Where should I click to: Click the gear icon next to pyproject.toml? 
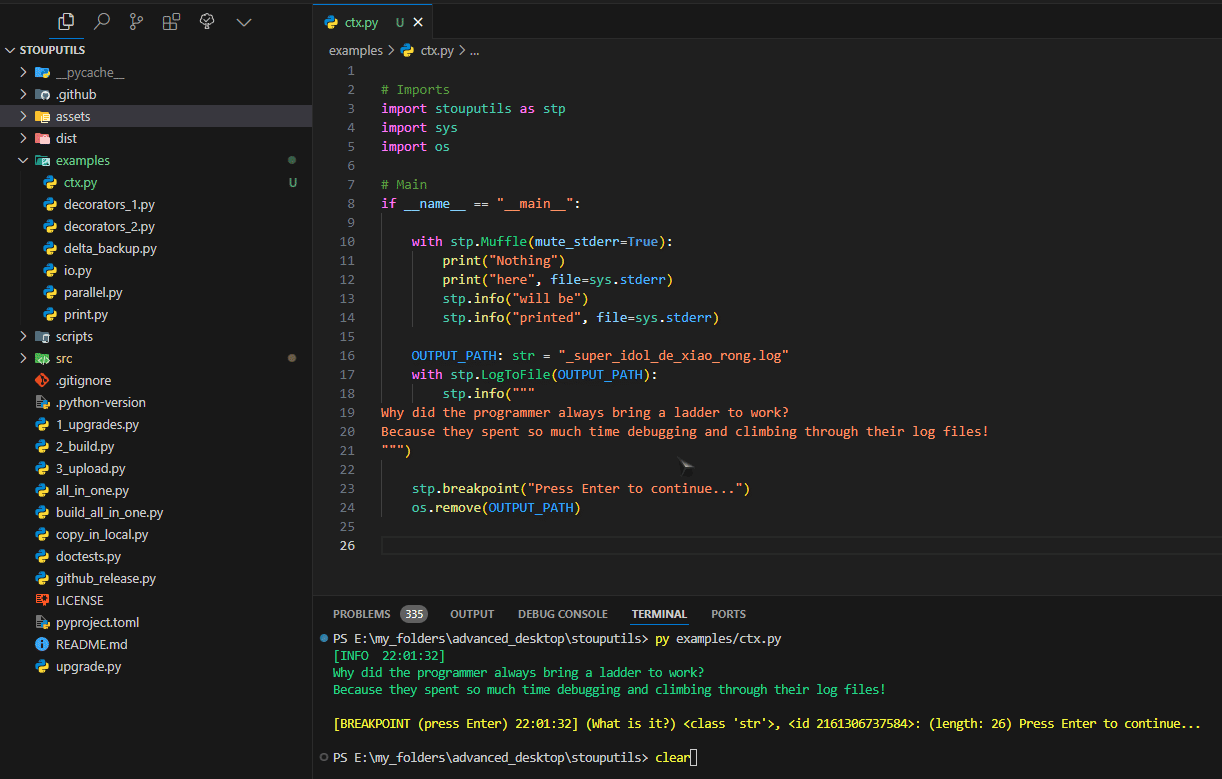click(x=42, y=622)
